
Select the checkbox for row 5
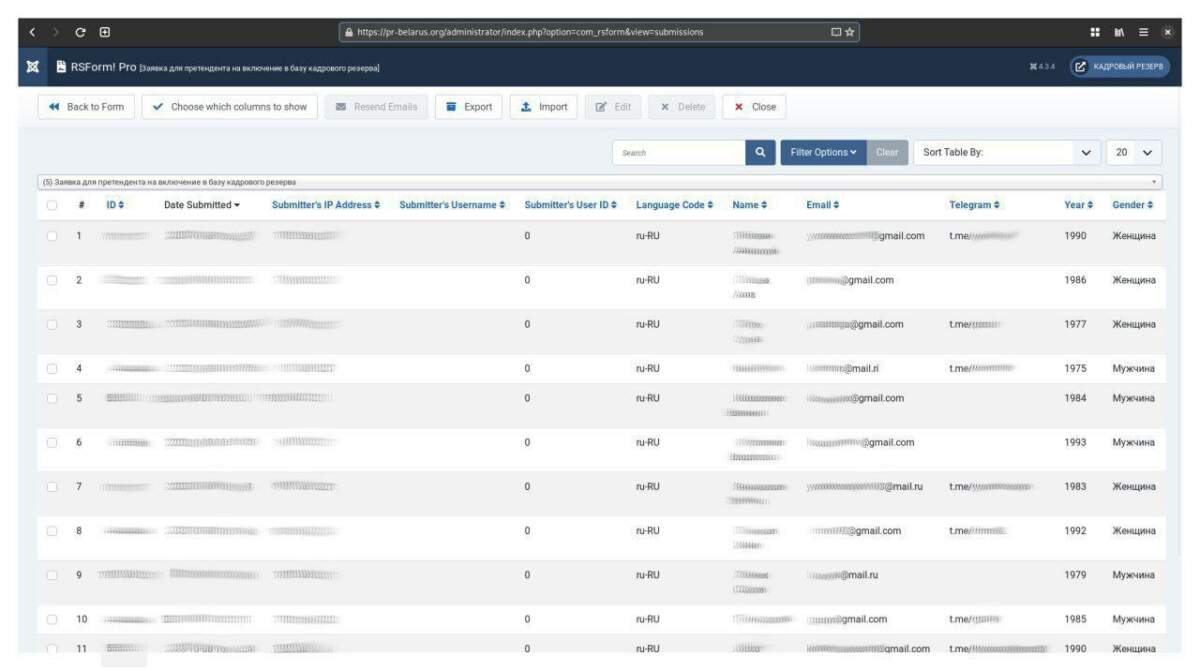click(x=52, y=398)
